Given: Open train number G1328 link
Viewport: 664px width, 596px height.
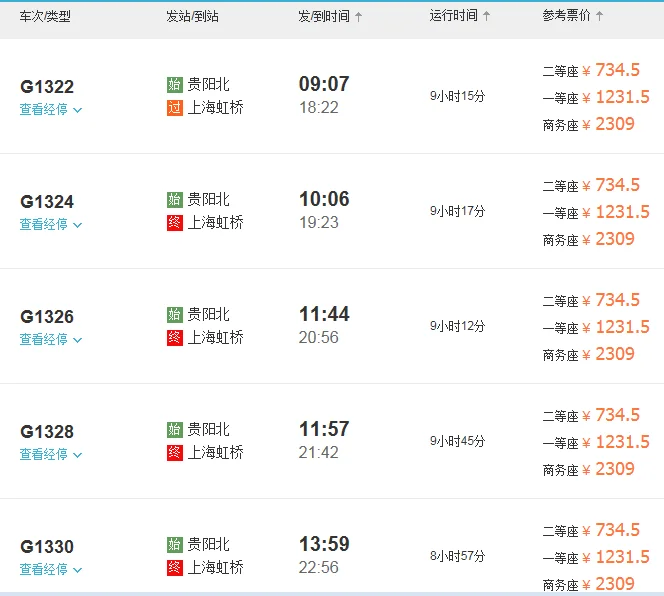Looking at the screenshot, I should pyautogui.click(x=47, y=432).
